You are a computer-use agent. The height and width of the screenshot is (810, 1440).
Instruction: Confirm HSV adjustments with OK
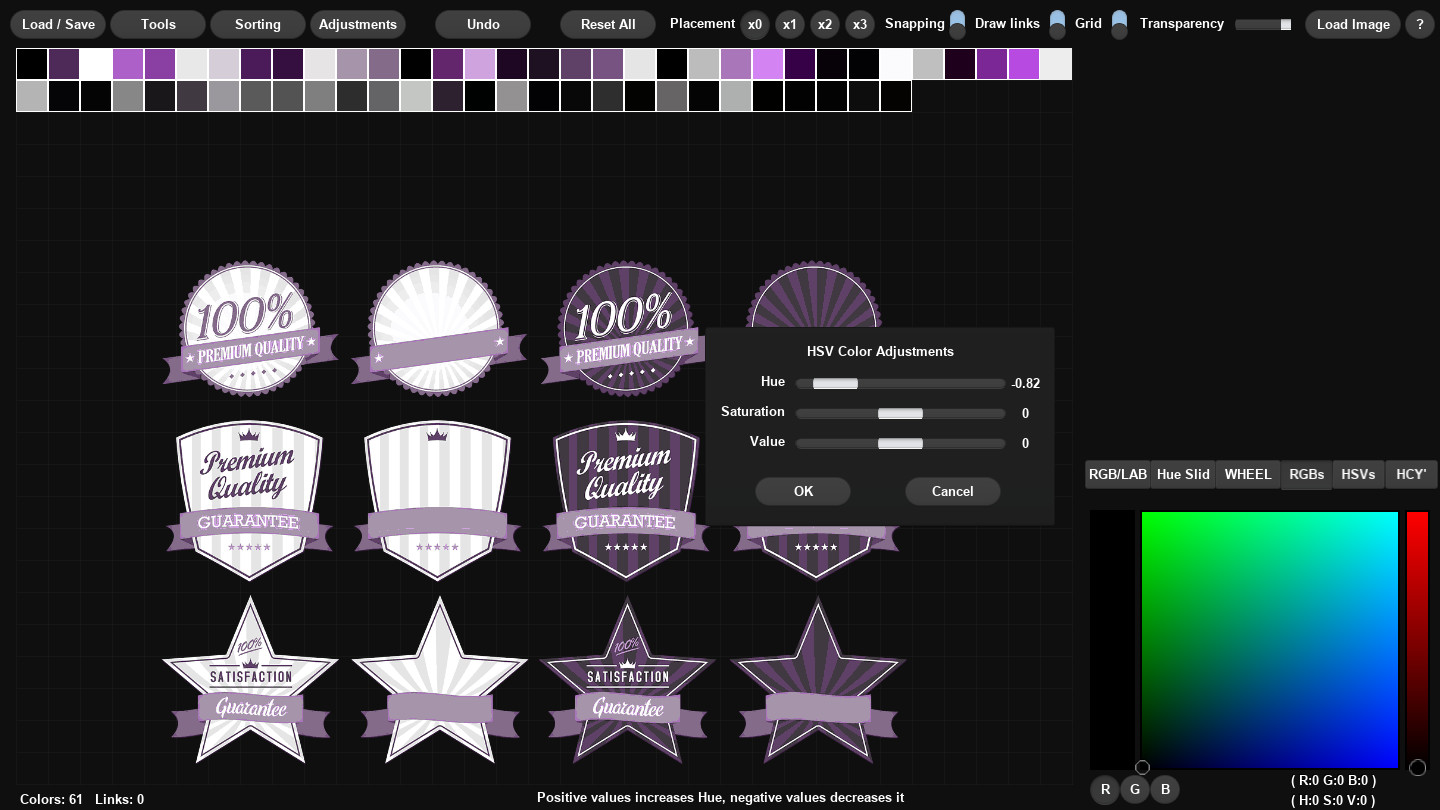tap(803, 491)
